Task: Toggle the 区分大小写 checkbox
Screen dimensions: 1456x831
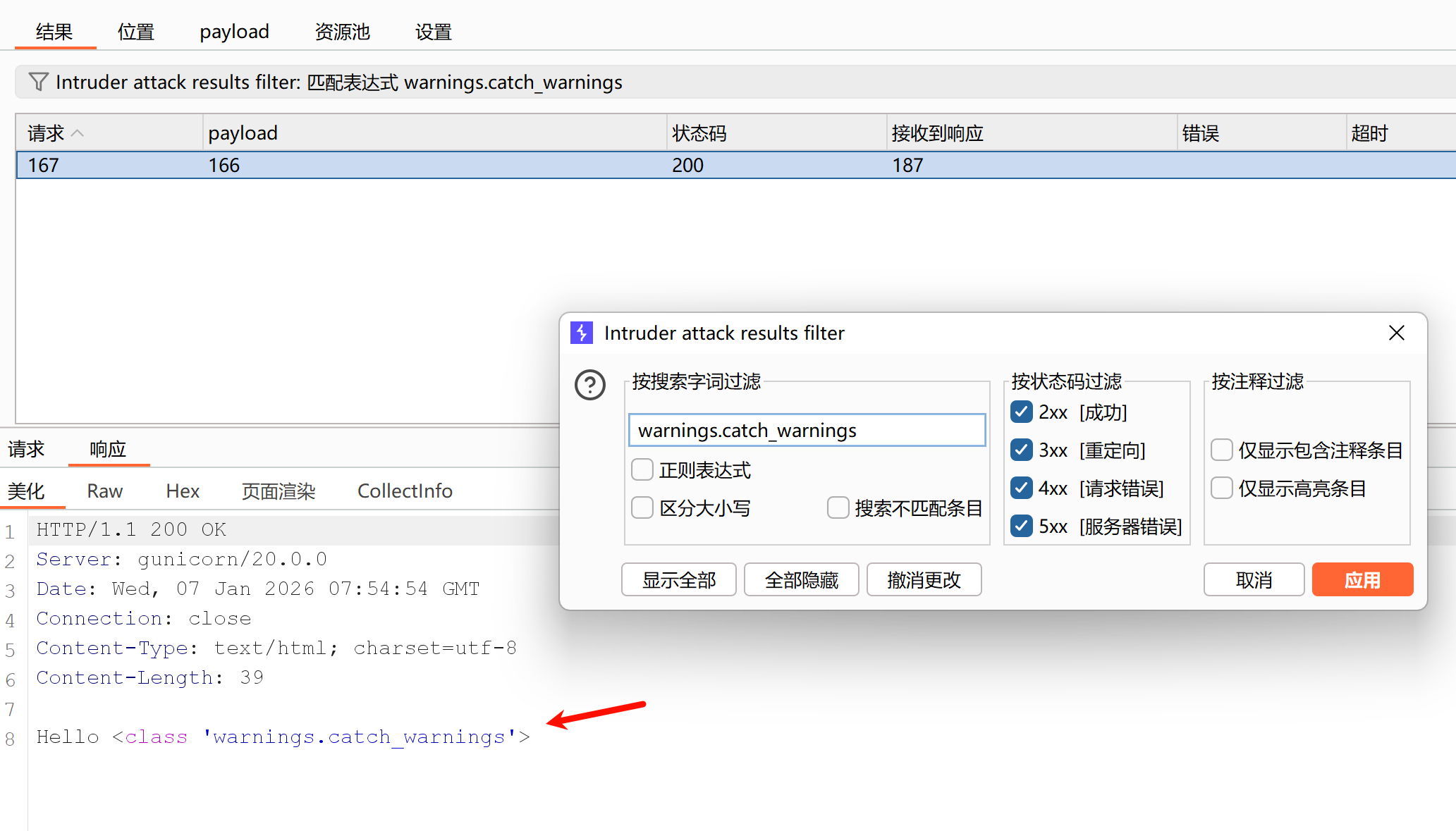Action: click(642, 507)
